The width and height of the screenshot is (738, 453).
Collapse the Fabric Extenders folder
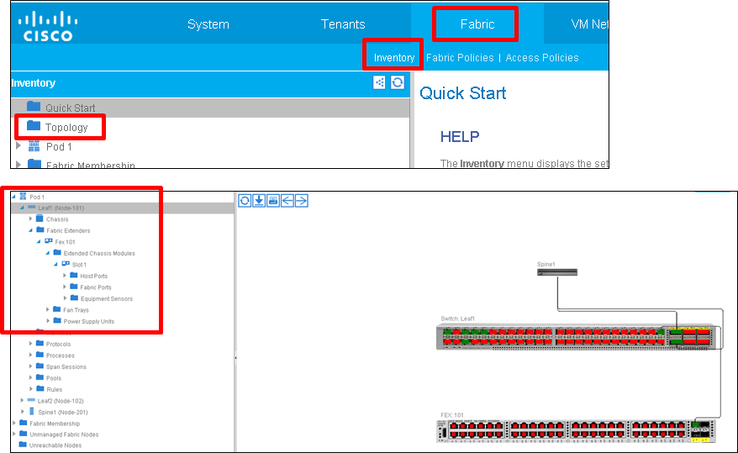31,230
